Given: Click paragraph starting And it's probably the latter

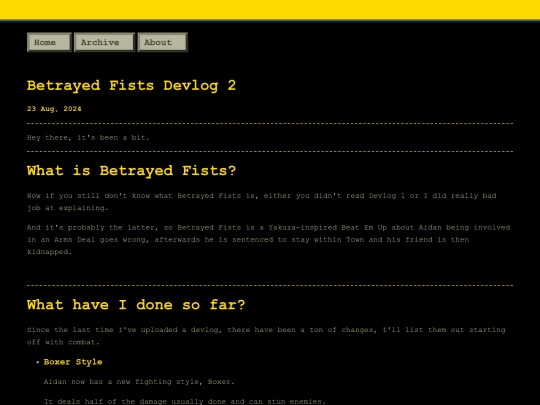Looking at the screenshot, I should pyautogui.click(x=269, y=240).
